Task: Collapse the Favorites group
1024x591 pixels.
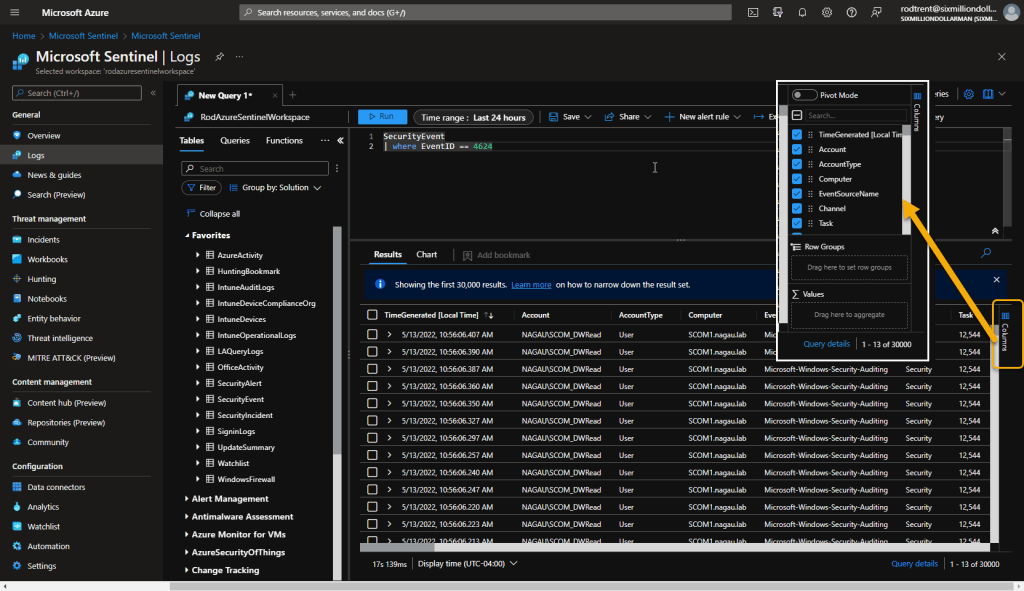Action: click(x=187, y=235)
